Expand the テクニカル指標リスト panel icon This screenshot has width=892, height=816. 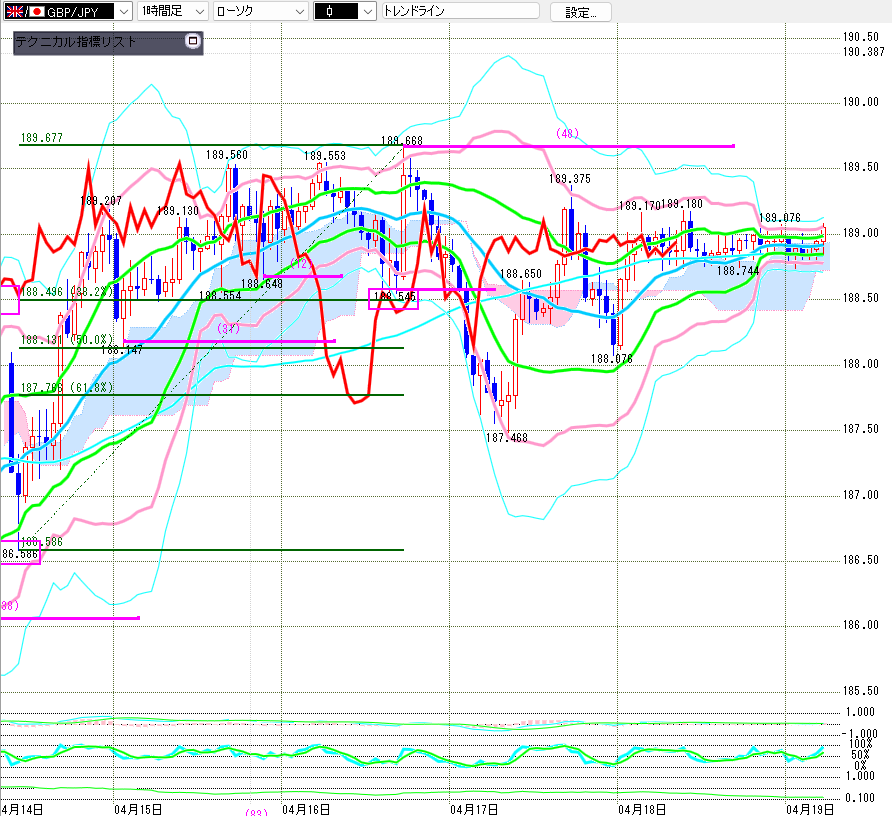pos(193,41)
